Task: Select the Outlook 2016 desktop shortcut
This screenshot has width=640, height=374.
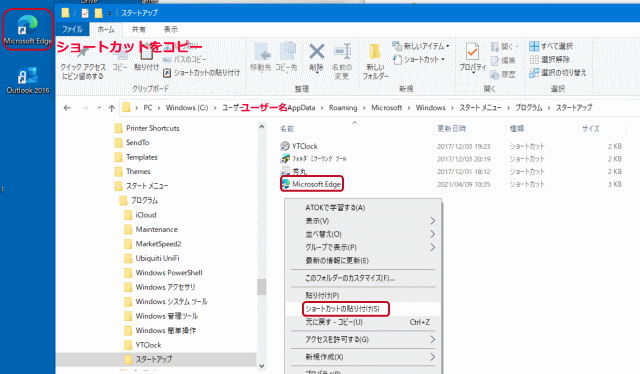Action: coord(28,80)
